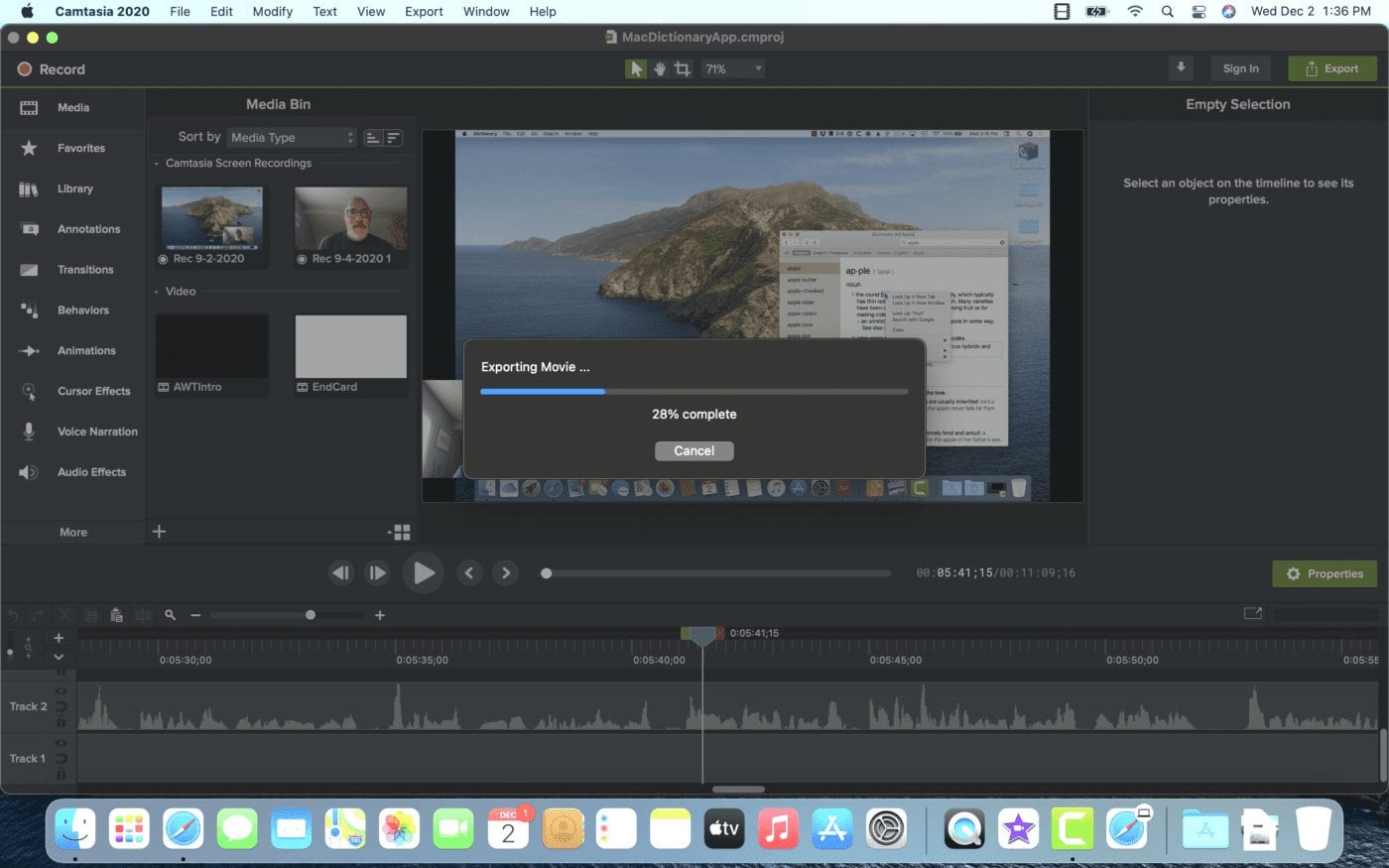The width and height of the screenshot is (1389, 868).
Task: Click the plus icon to add a new track
Action: pos(59,638)
